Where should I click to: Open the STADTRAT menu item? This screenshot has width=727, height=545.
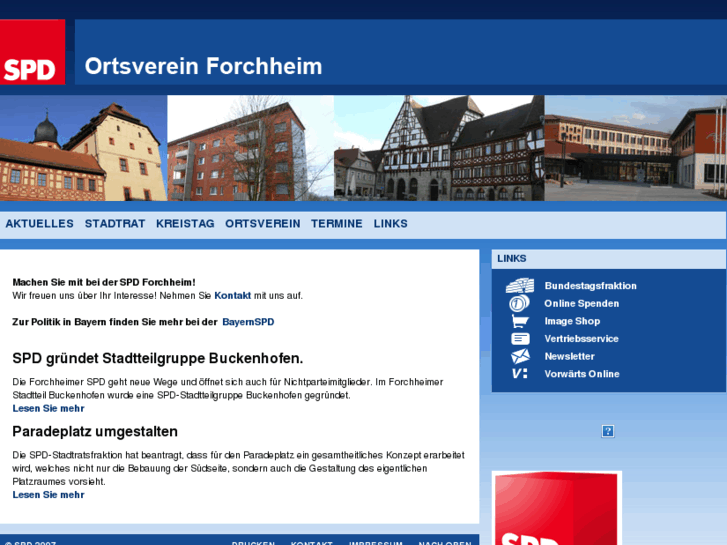[115, 224]
